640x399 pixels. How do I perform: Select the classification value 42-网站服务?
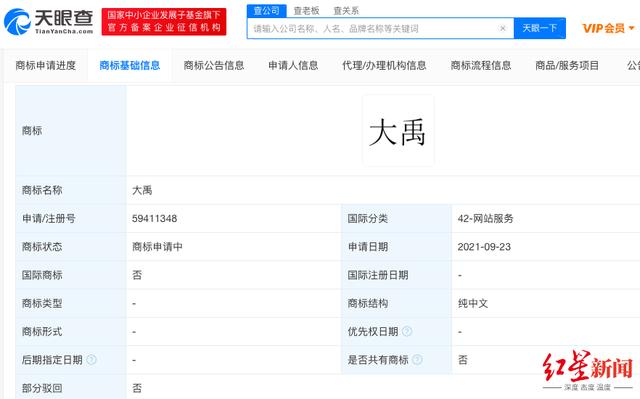click(x=485, y=219)
